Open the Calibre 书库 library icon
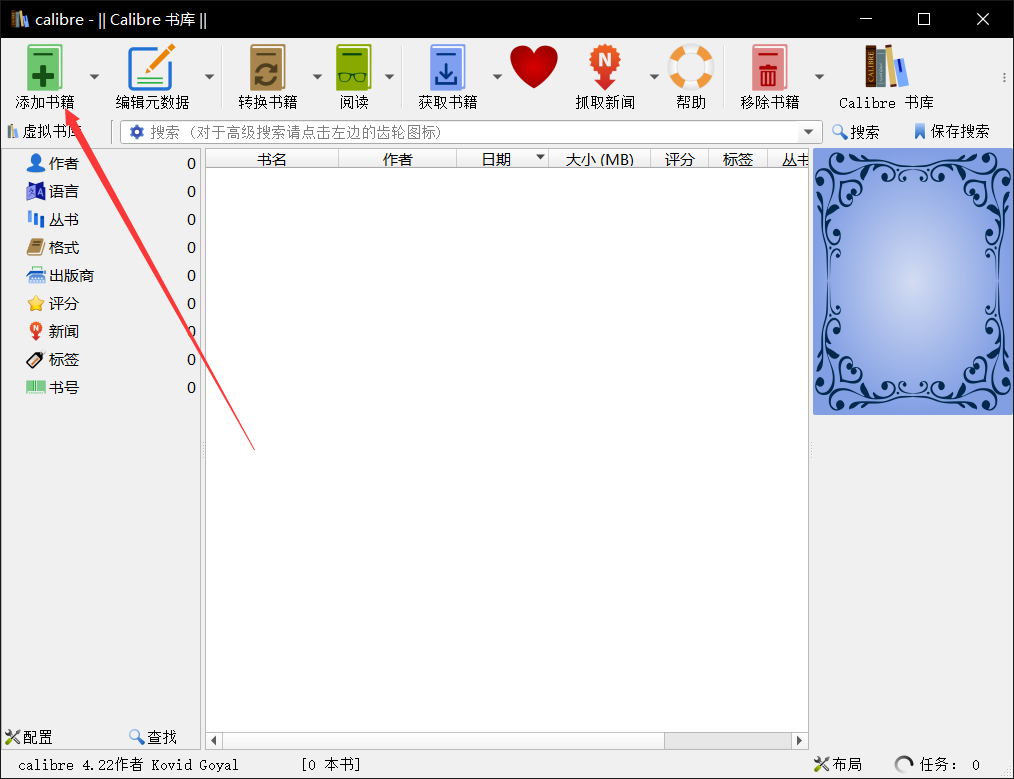 (887, 66)
